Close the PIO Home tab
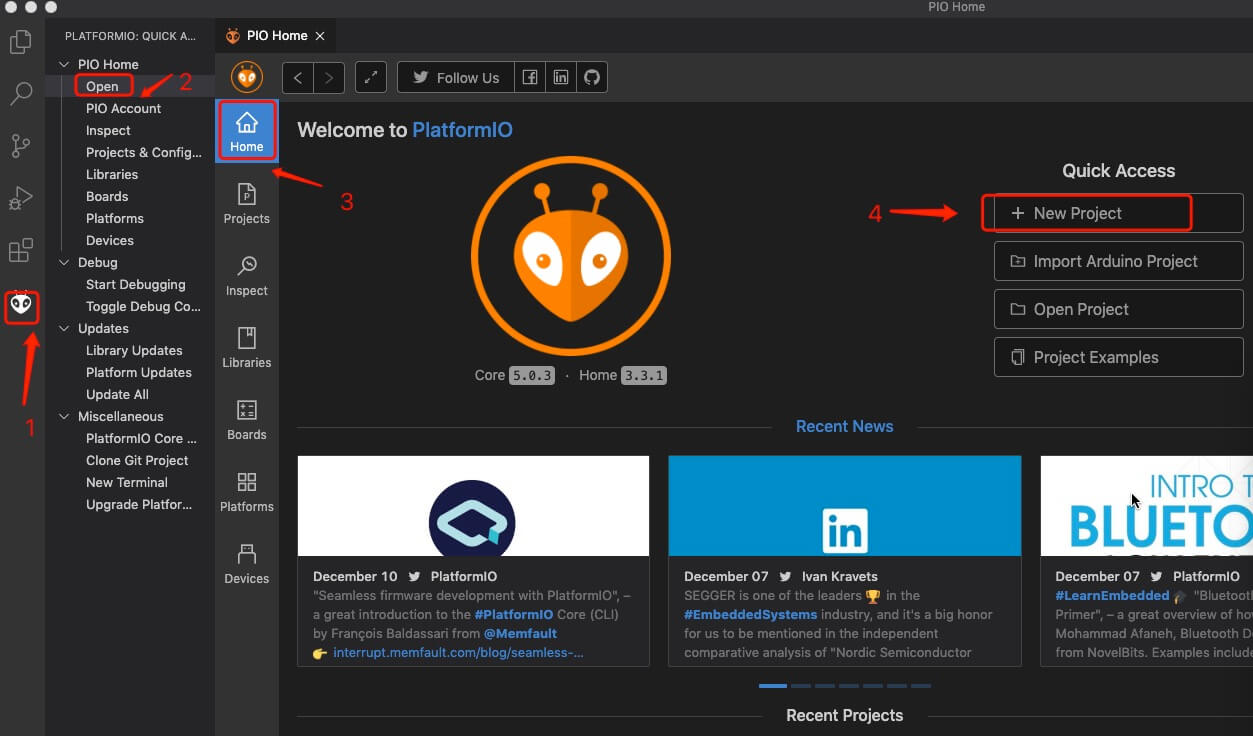 pos(320,36)
